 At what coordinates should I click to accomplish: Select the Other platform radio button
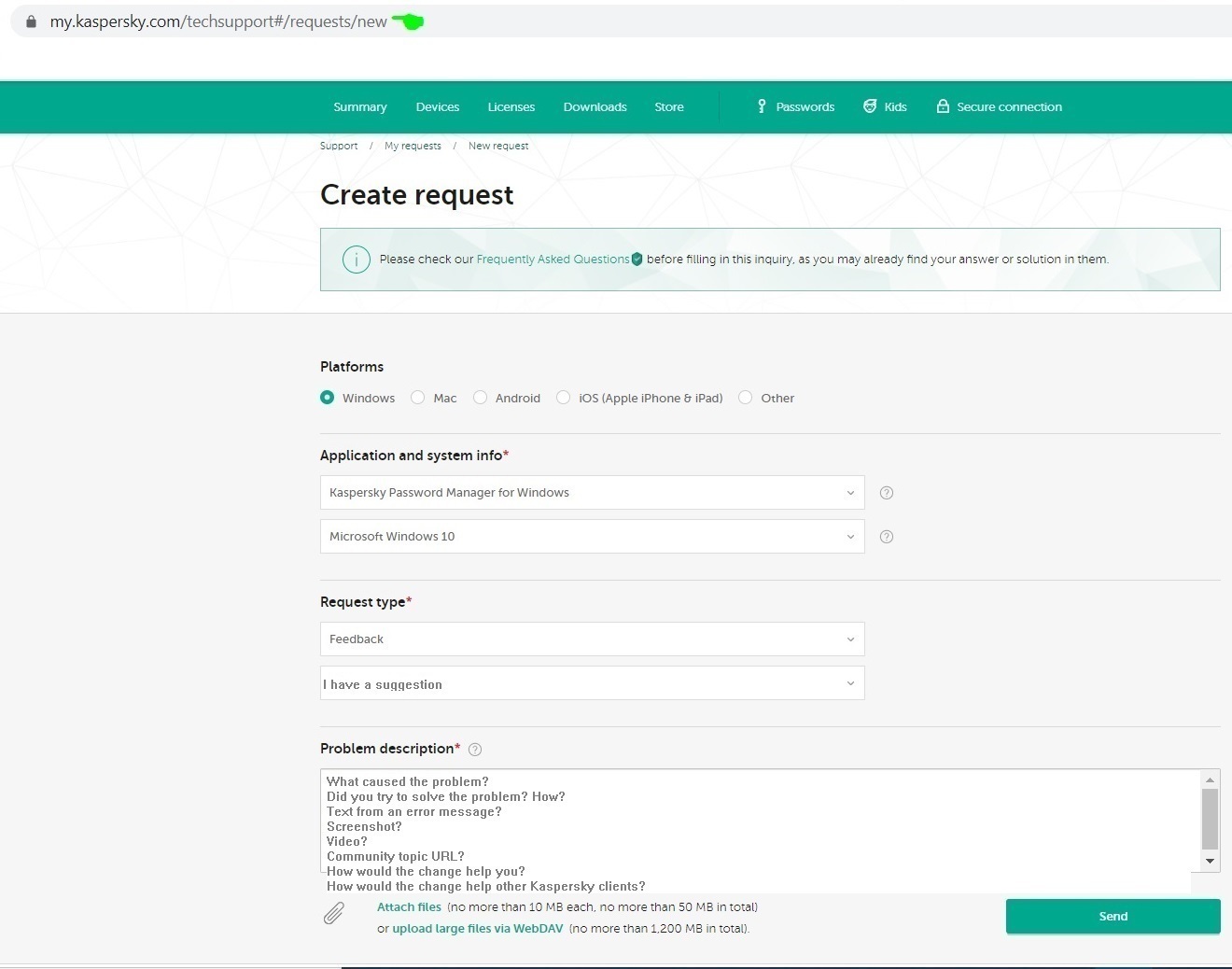point(745,398)
